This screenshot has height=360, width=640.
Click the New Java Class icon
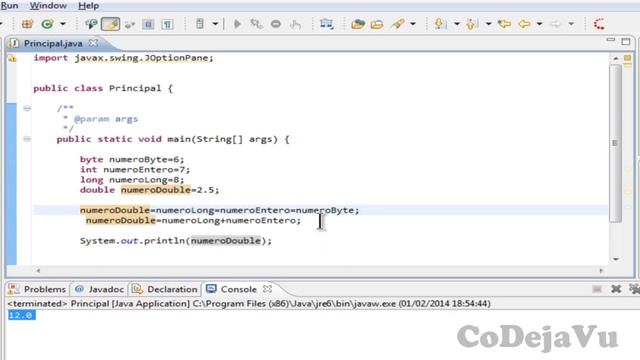pyautogui.click(x=47, y=24)
